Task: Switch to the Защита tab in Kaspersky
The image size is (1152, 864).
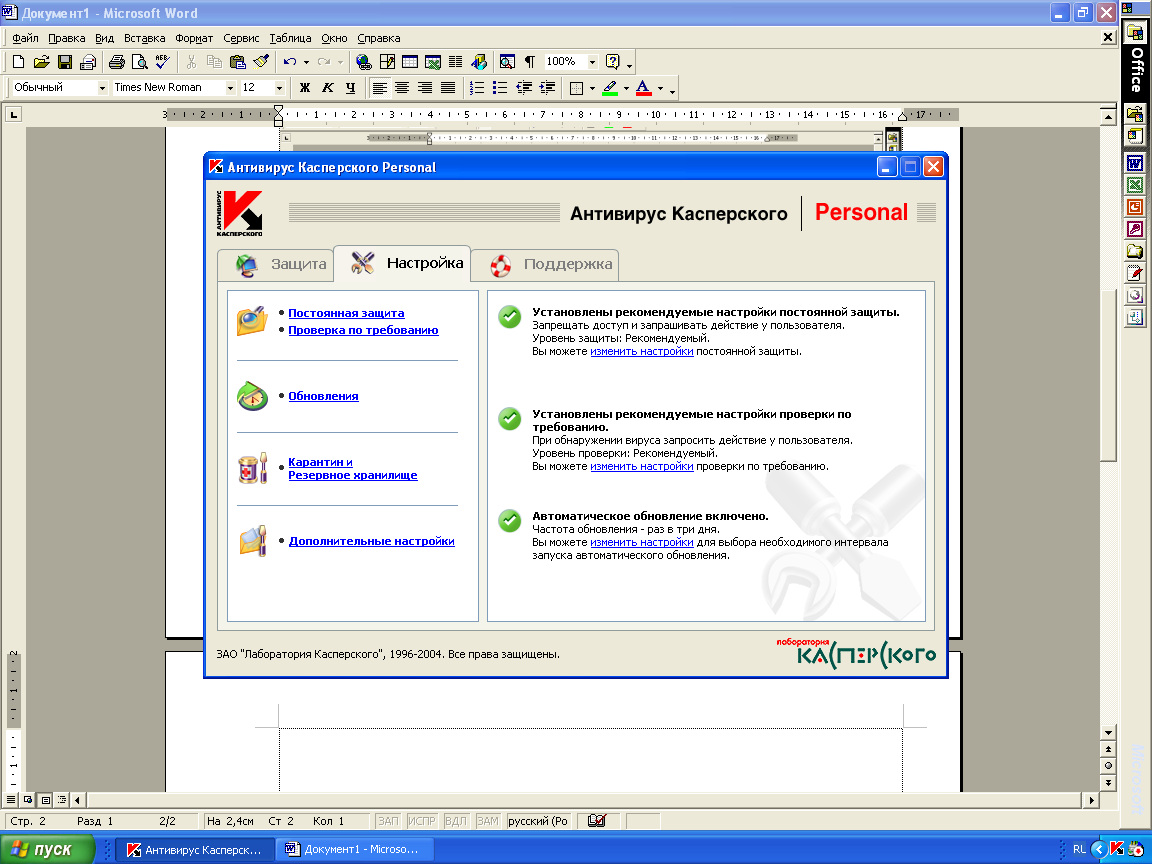Action: pyautogui.click(x=276, y=264)
